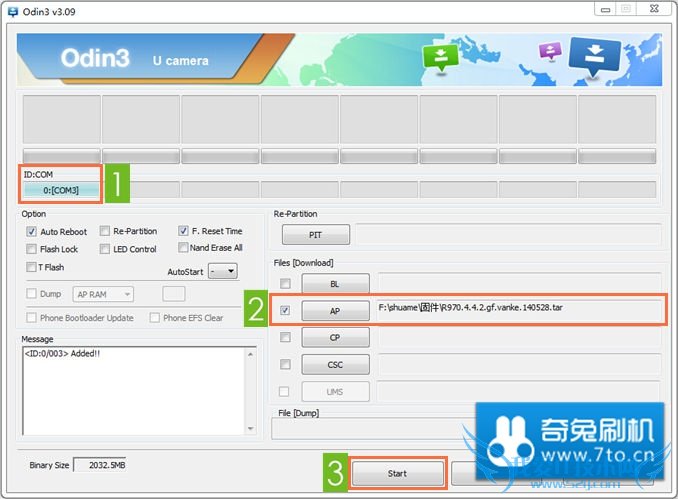Close the Odin3 window
Viewport: 678px width, 499px height.
(654, 9)
